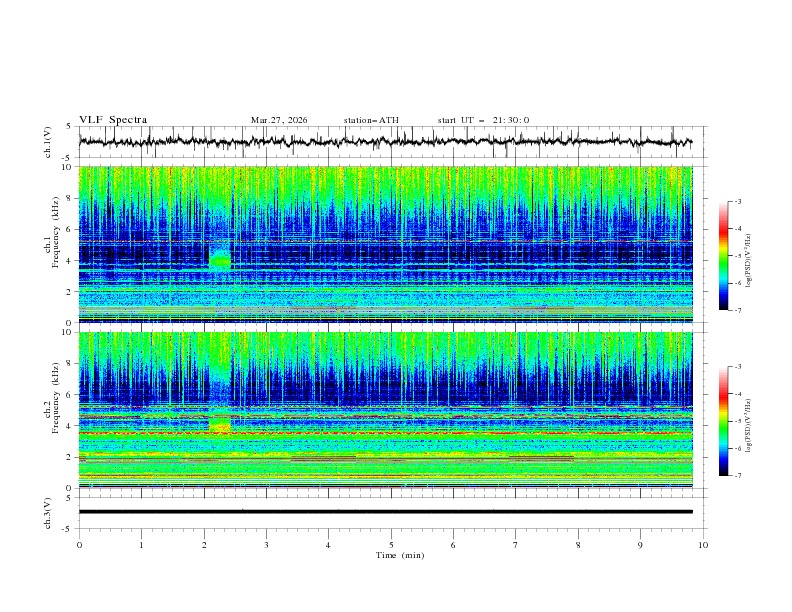792x612 pixels.
Task: Click the ch.3 flat voltage trace
Action: (385, 512)
